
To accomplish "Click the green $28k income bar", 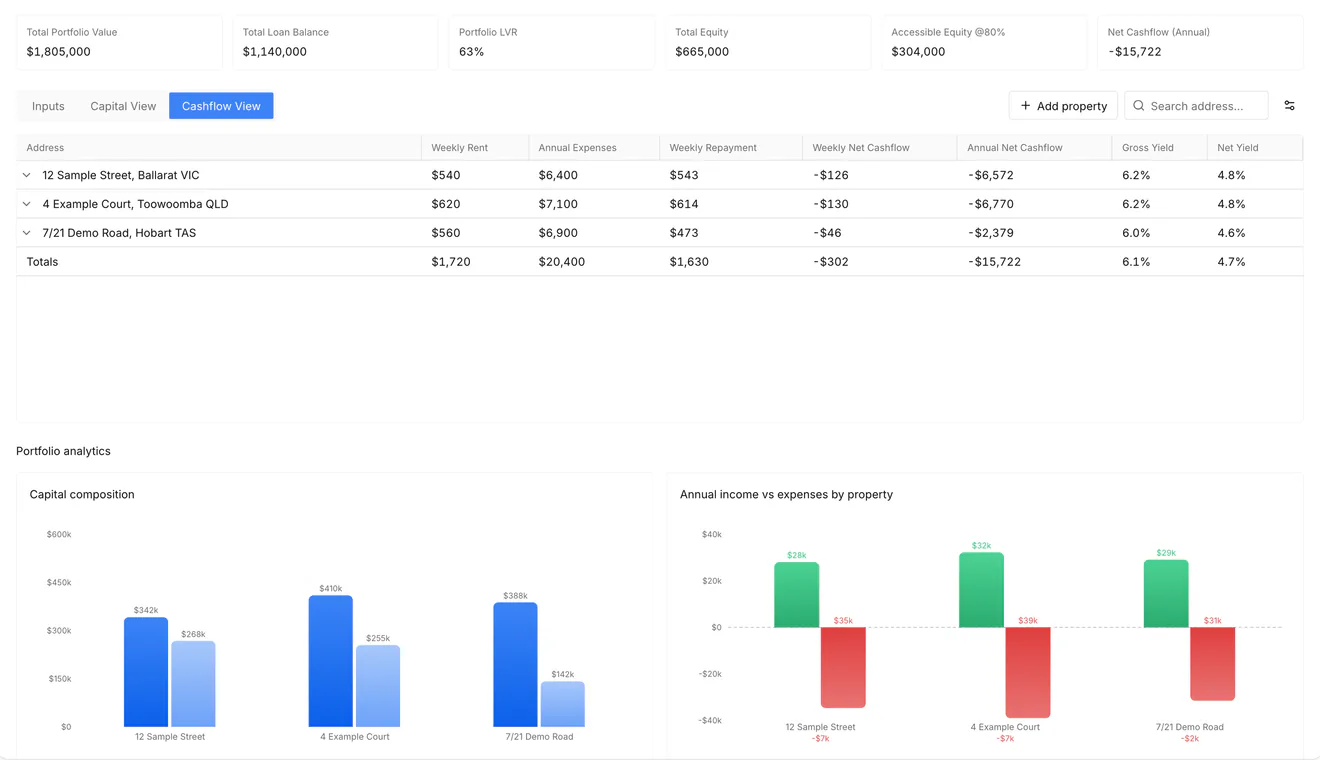I will [796, 595].
